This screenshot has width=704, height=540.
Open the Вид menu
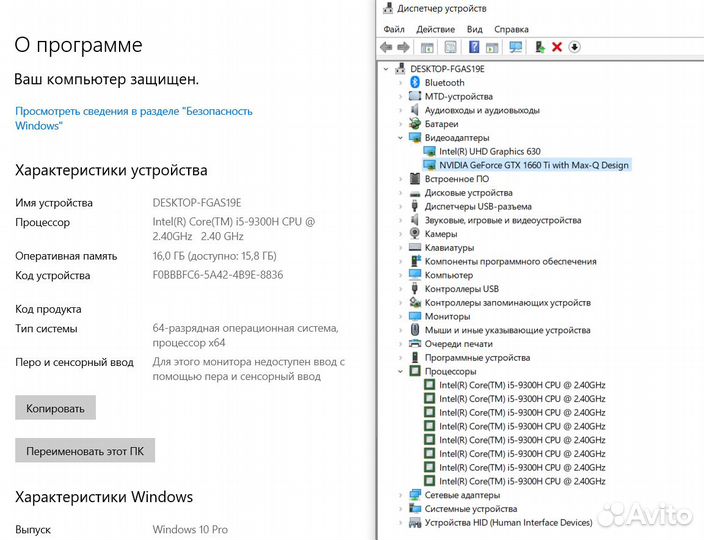click(475, 29)
